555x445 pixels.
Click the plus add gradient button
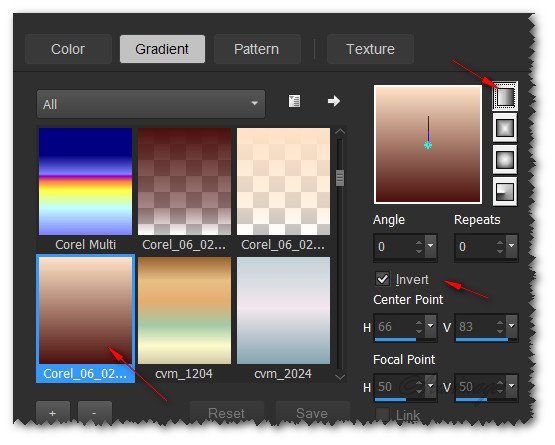pyautogui.click(x=53, y=413)
